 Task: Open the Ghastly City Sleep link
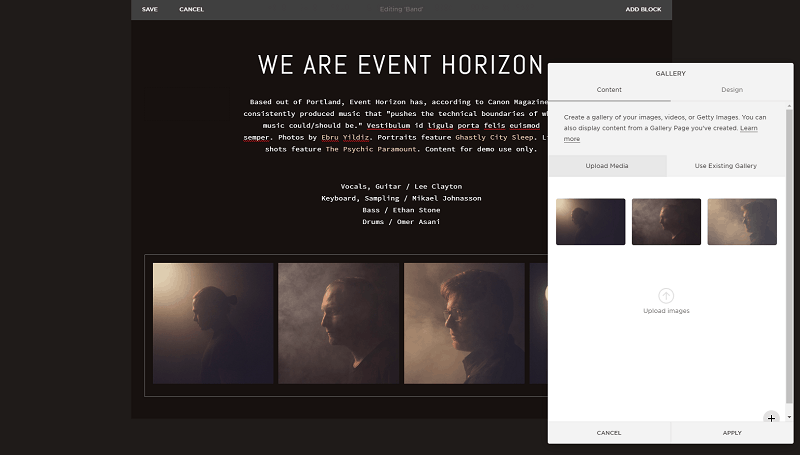tap(494, 137)
